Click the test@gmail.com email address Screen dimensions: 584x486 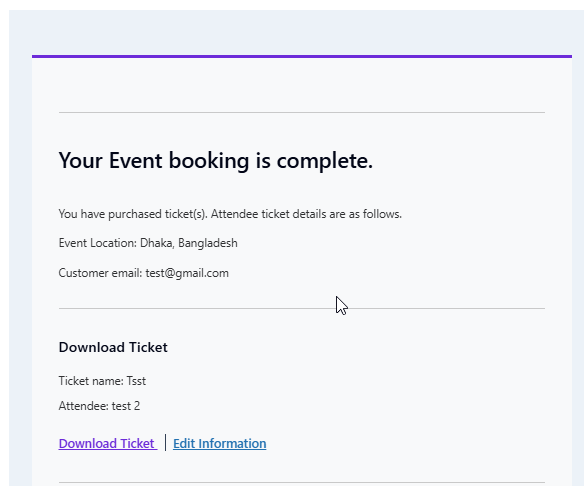pos(187,273)
